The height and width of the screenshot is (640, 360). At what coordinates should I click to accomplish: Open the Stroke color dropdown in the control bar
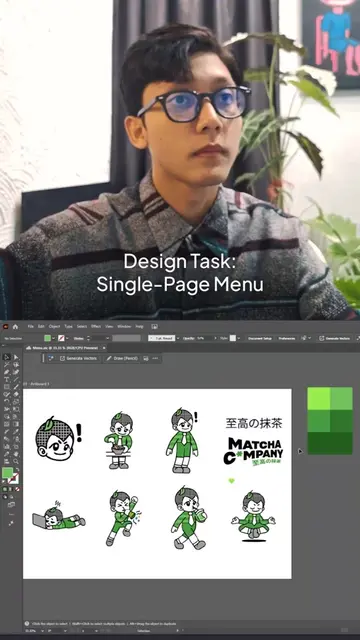point(67,338)
